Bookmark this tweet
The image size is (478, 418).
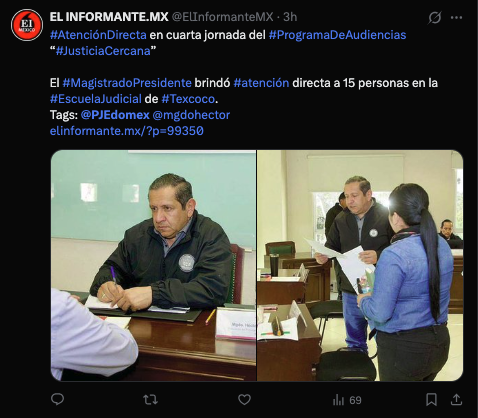431,399
